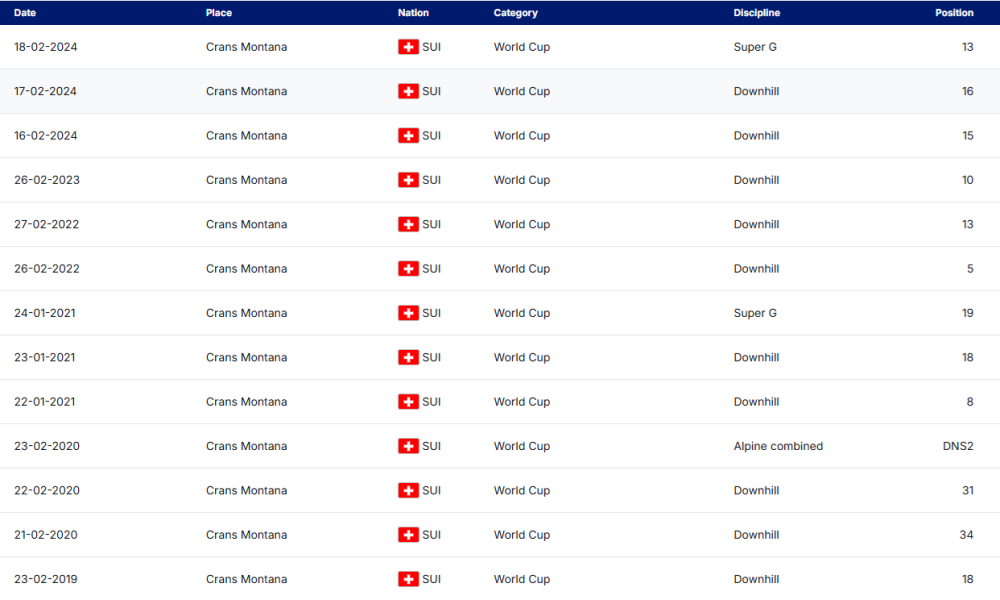Click Swiss flag in 23-02-2020 row
Image resolution: width=1000 pixels, height=600 pixels.
tap(408, 446)
